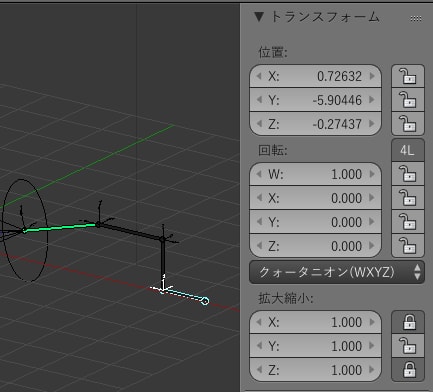The width and height of the screenshot is (433, 392).
Task: Decrease location Y value with left arrow
Action: [x=259, y=100]
